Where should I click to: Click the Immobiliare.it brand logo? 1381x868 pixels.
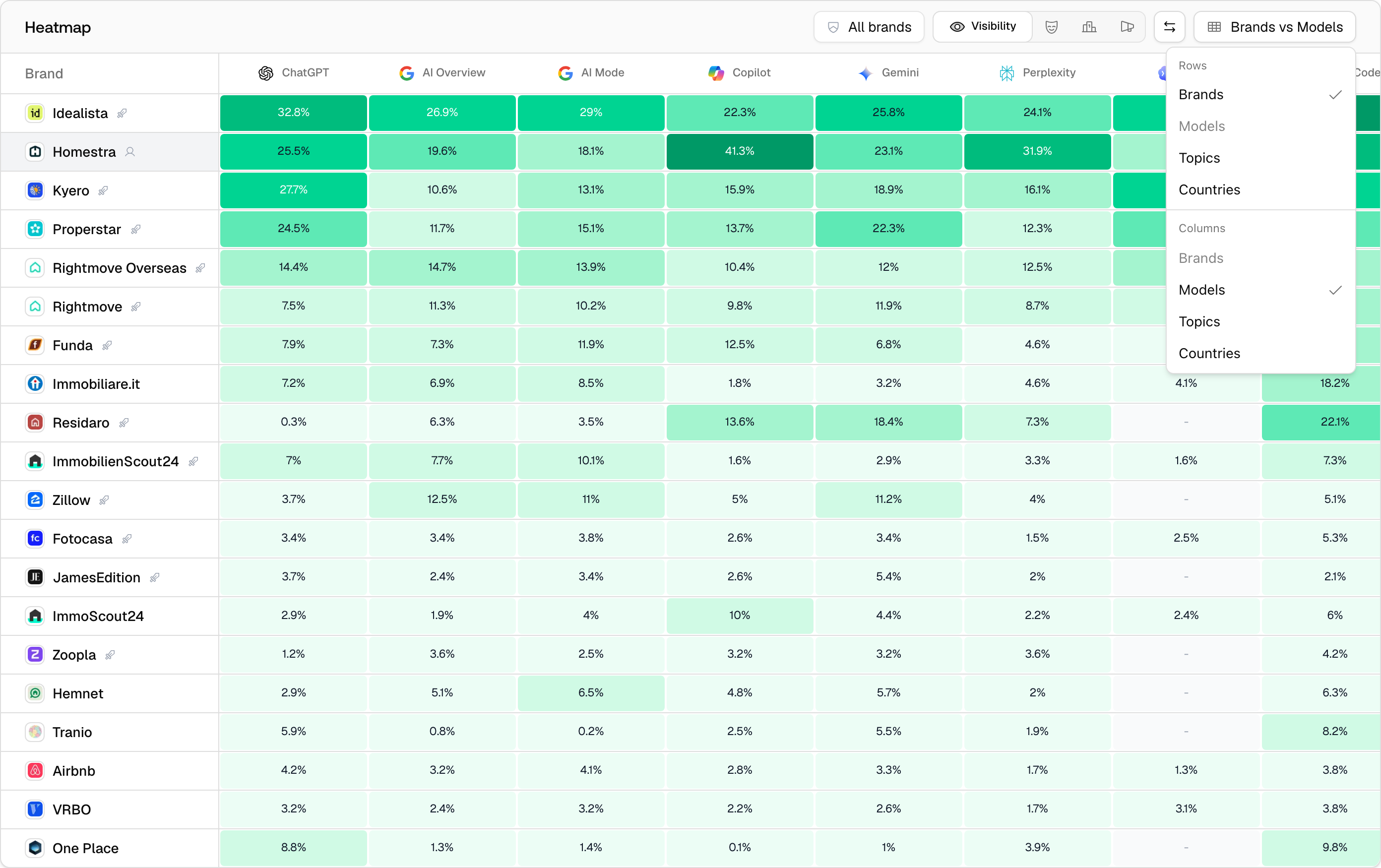coord(35,383)
